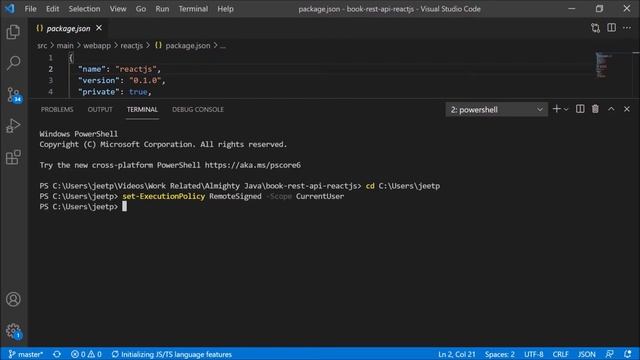The height and width of the screenshot is (360, 640).
Task: Open the terminal selector '2: powershell' dropdown
Action: [x=496, y=109]
